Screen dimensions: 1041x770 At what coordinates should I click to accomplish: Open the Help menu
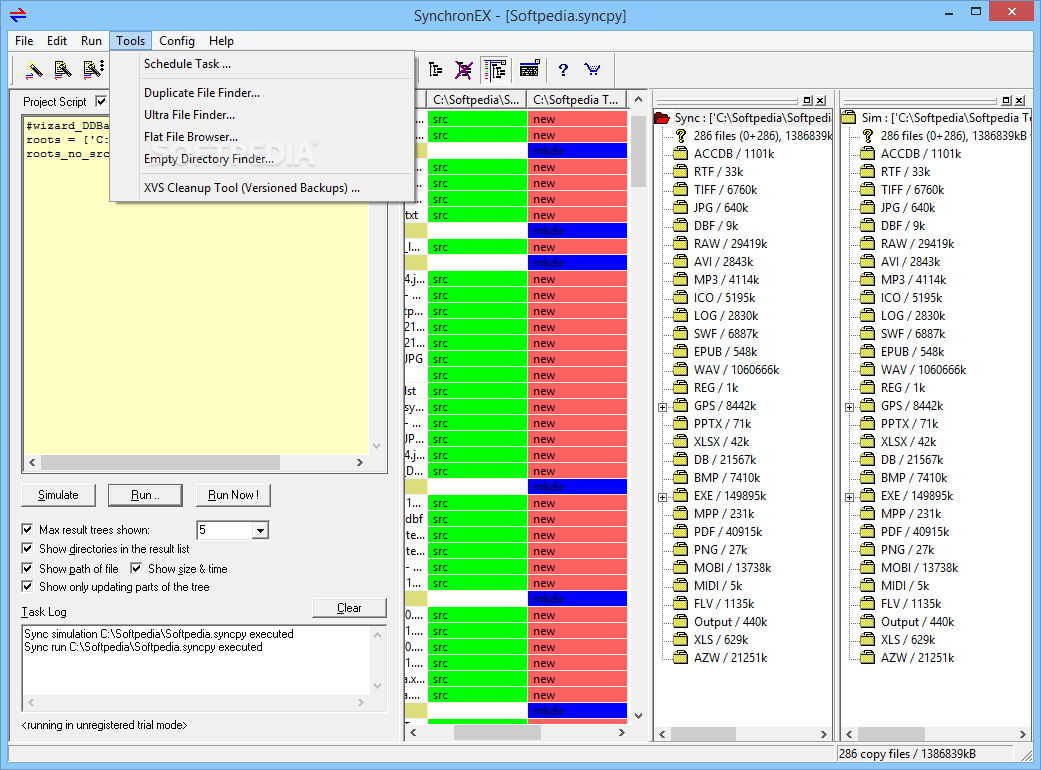[x=221, y=40]
